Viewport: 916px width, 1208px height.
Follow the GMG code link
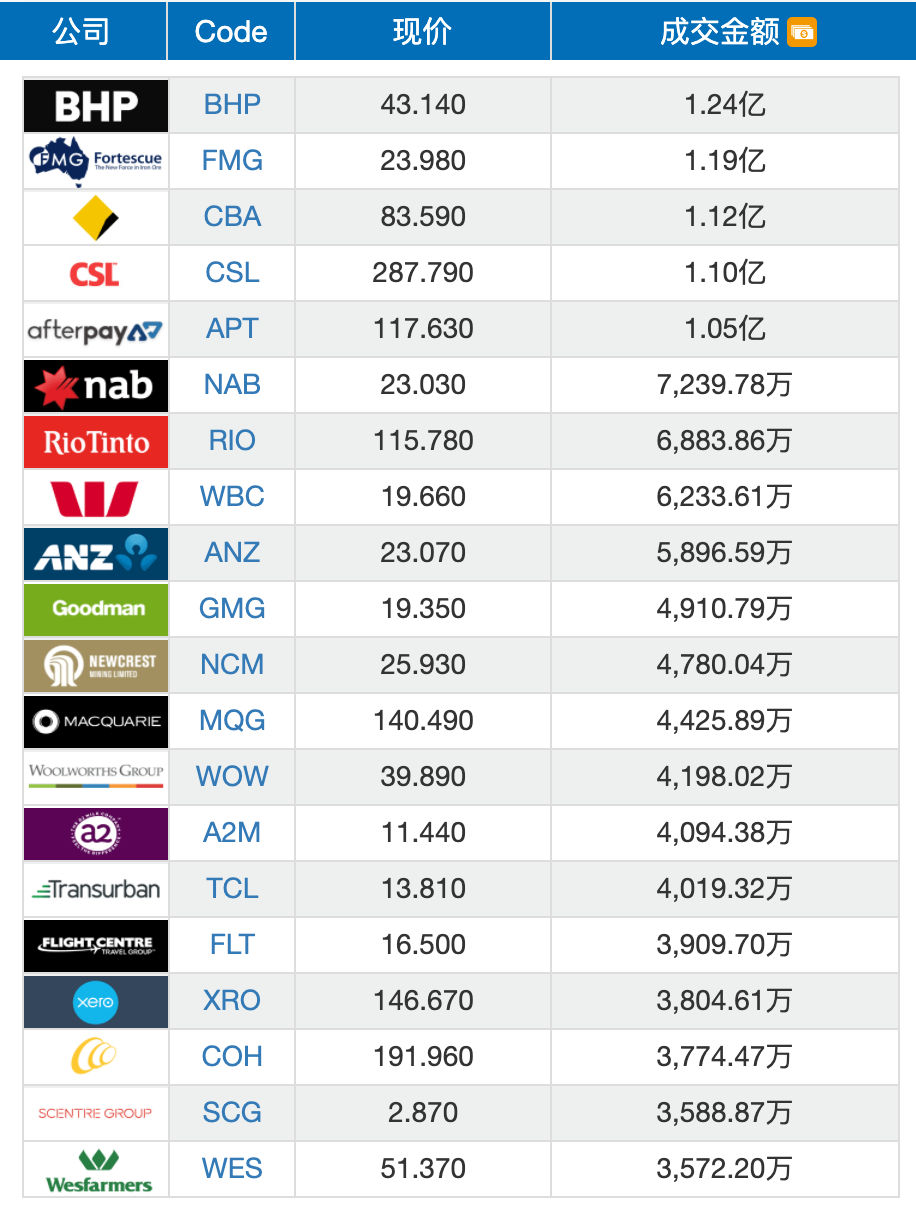coord(232,609)
